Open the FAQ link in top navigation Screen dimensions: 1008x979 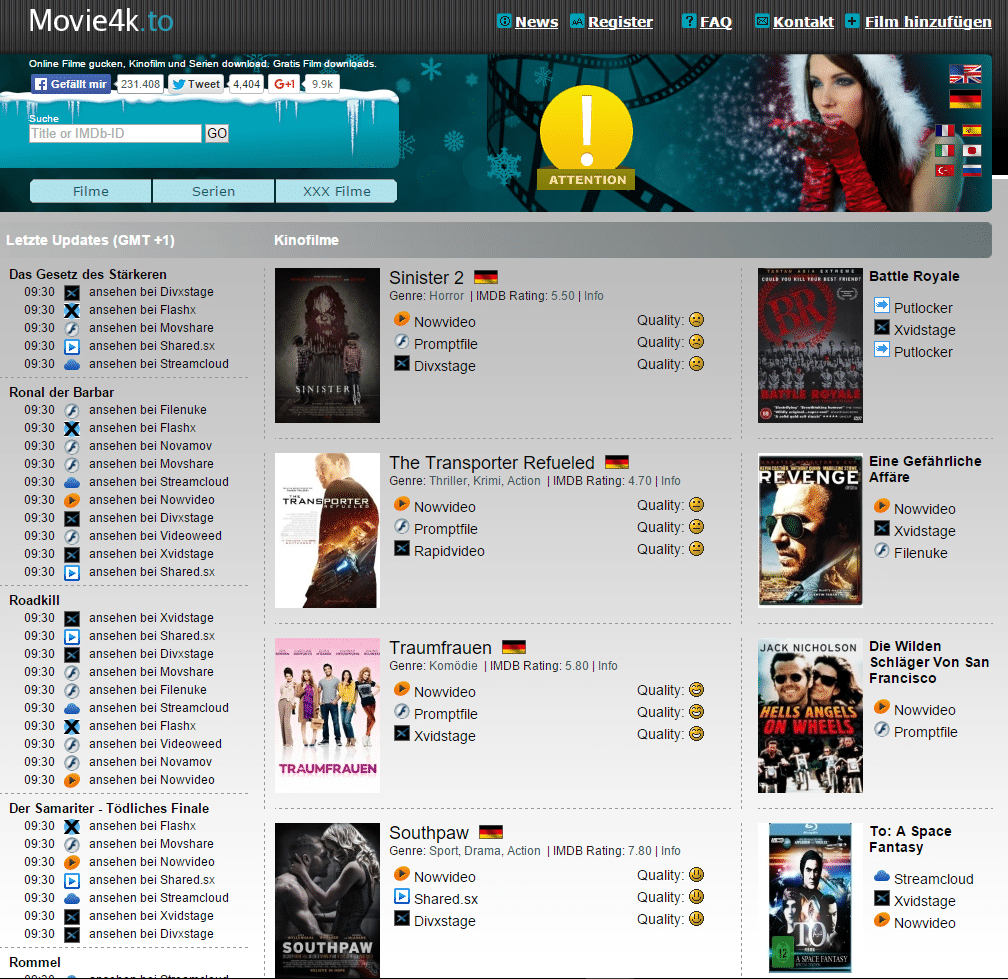tap(716, 22)
